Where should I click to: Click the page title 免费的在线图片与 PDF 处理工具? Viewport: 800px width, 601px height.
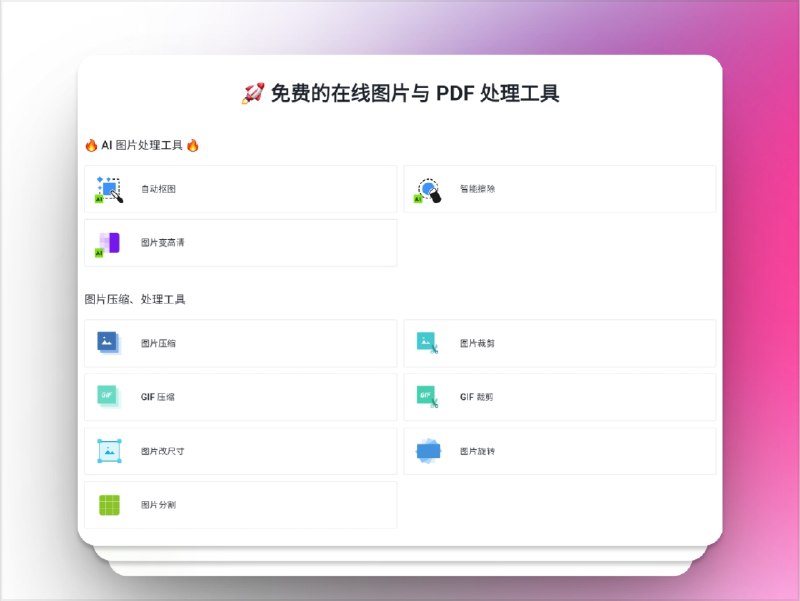(401, 94)
